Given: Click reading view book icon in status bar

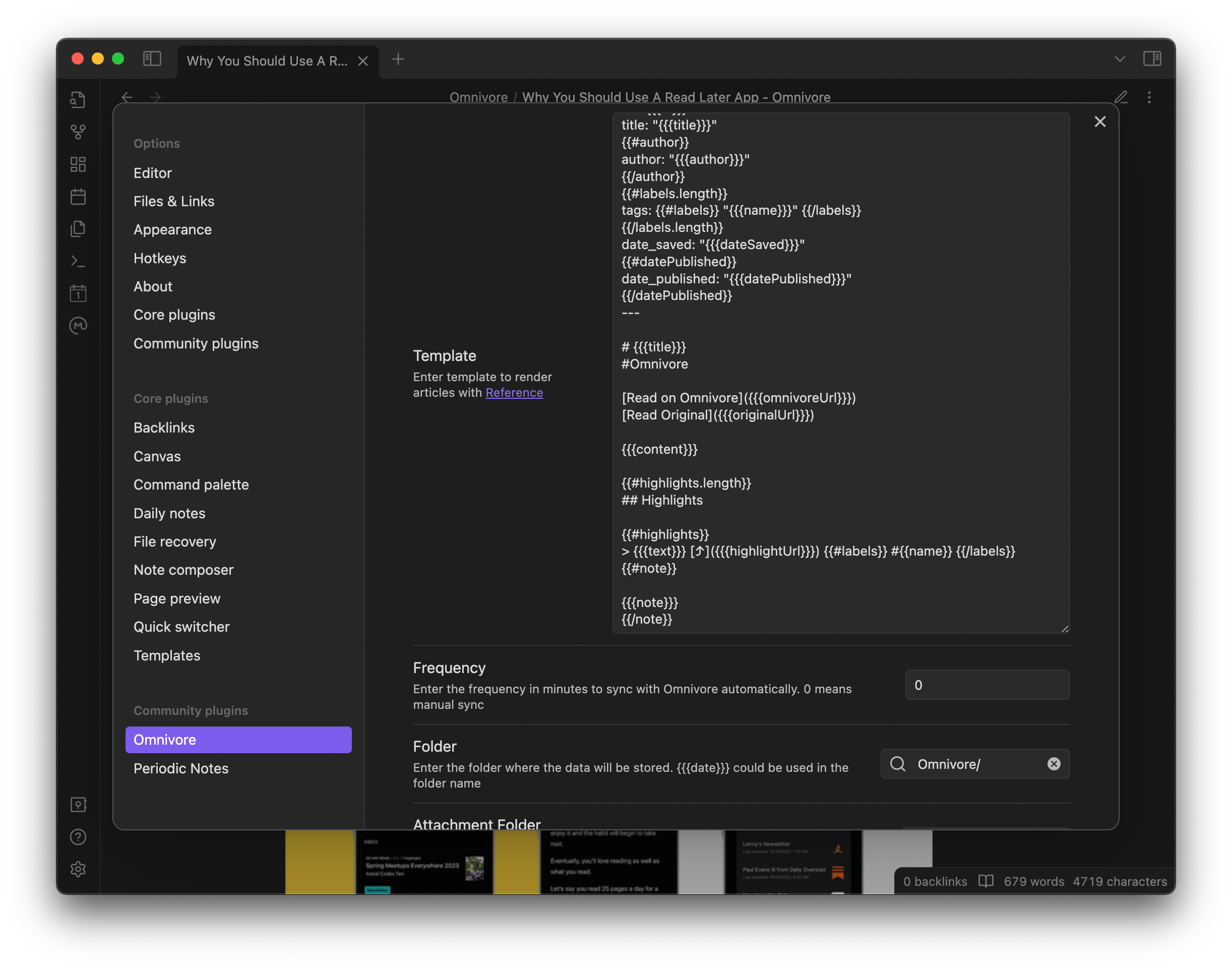Looking at the screenshot, I should pyautogui.click(x=986, y=881).
